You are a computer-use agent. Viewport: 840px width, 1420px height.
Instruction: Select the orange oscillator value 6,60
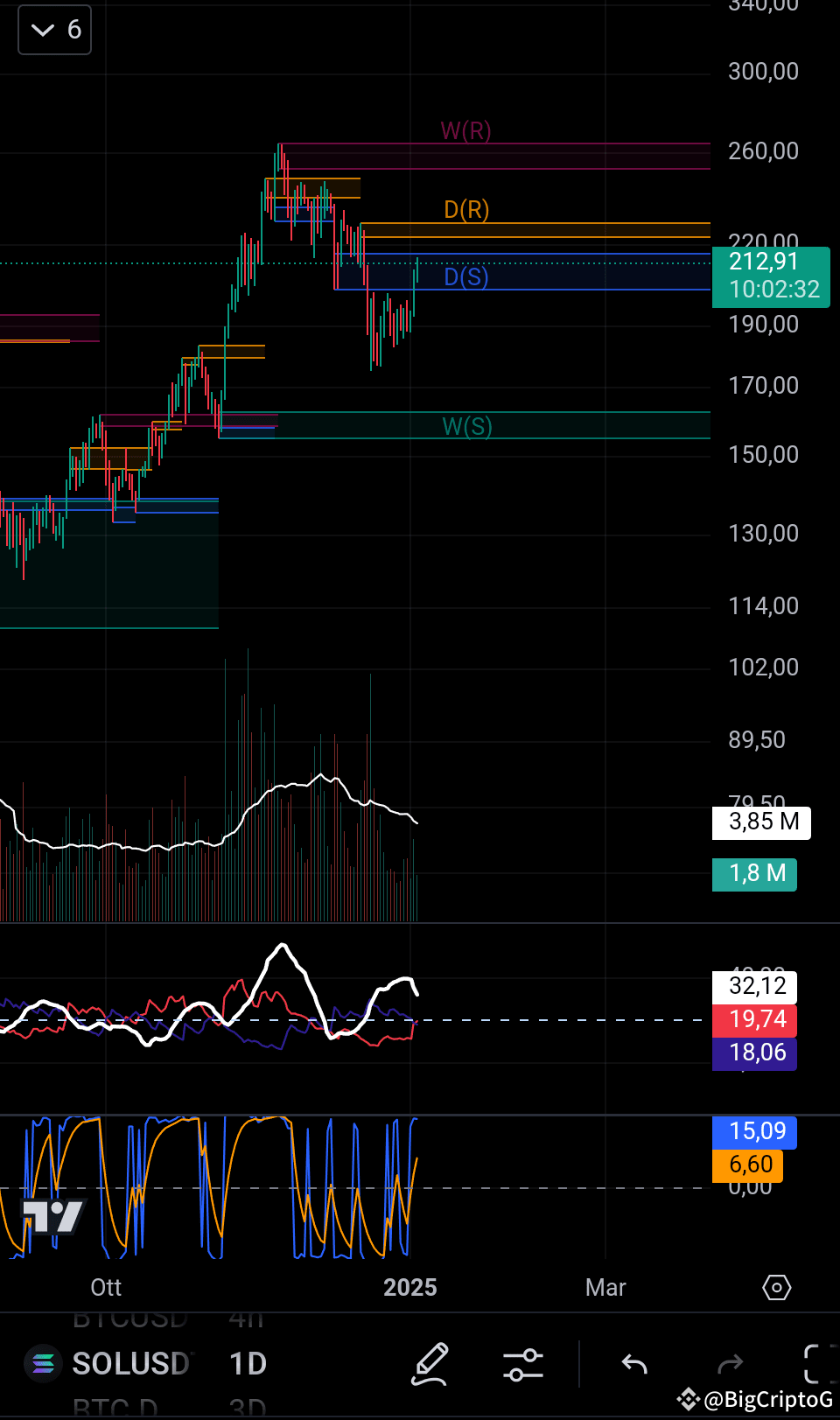coord(747,1165)
